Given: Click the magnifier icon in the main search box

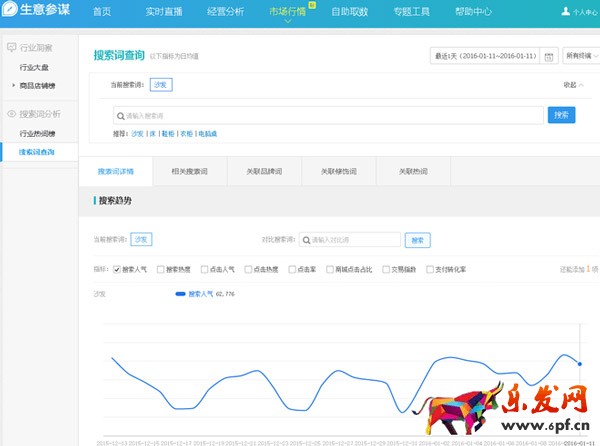Looking at the screenshot, I should (x=120, y=116).
